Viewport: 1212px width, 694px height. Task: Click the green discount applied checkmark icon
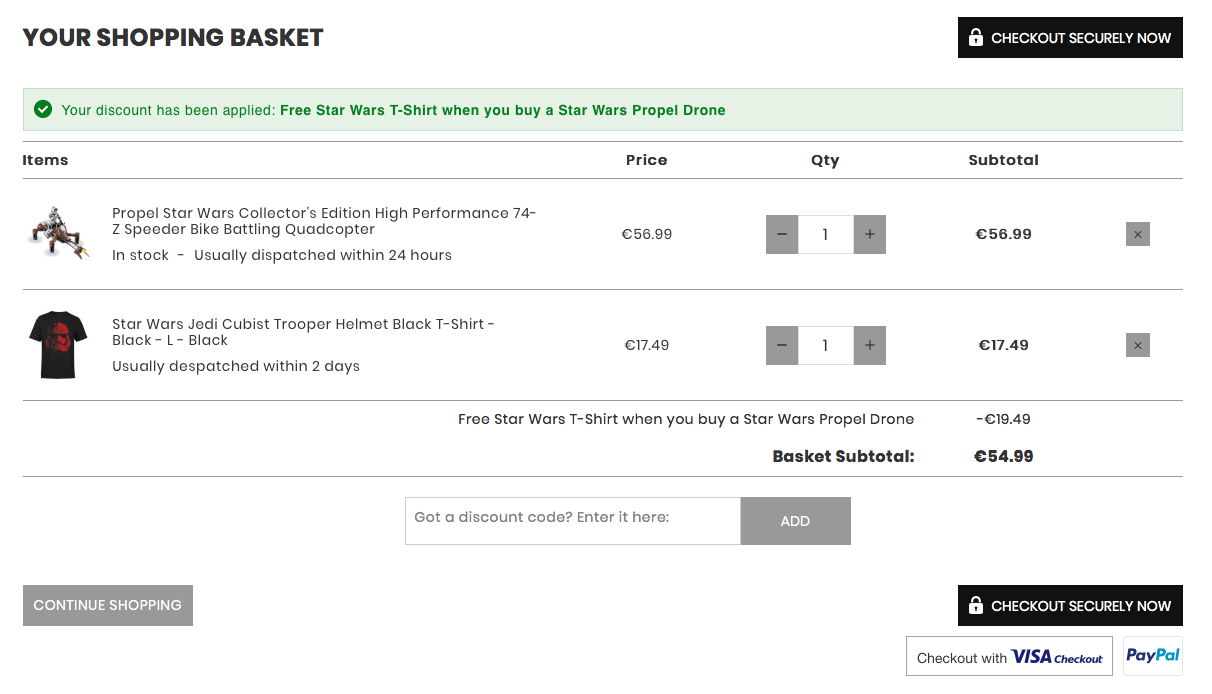(43, 109)
